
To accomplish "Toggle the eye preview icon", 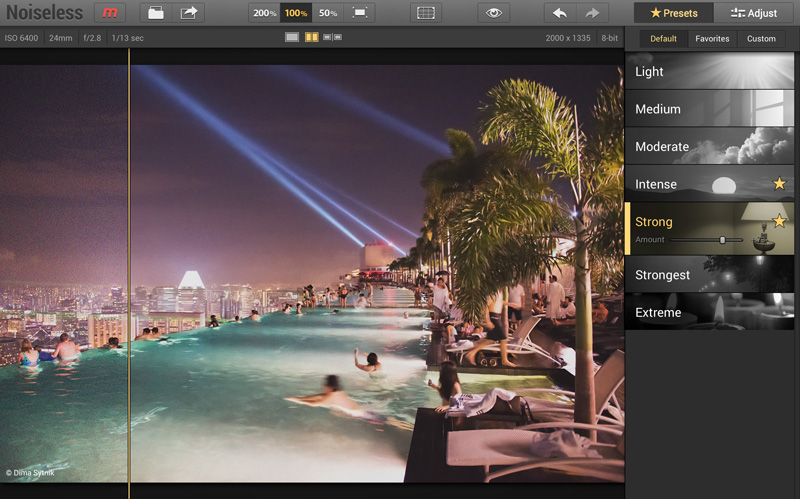I will (493, 13).
